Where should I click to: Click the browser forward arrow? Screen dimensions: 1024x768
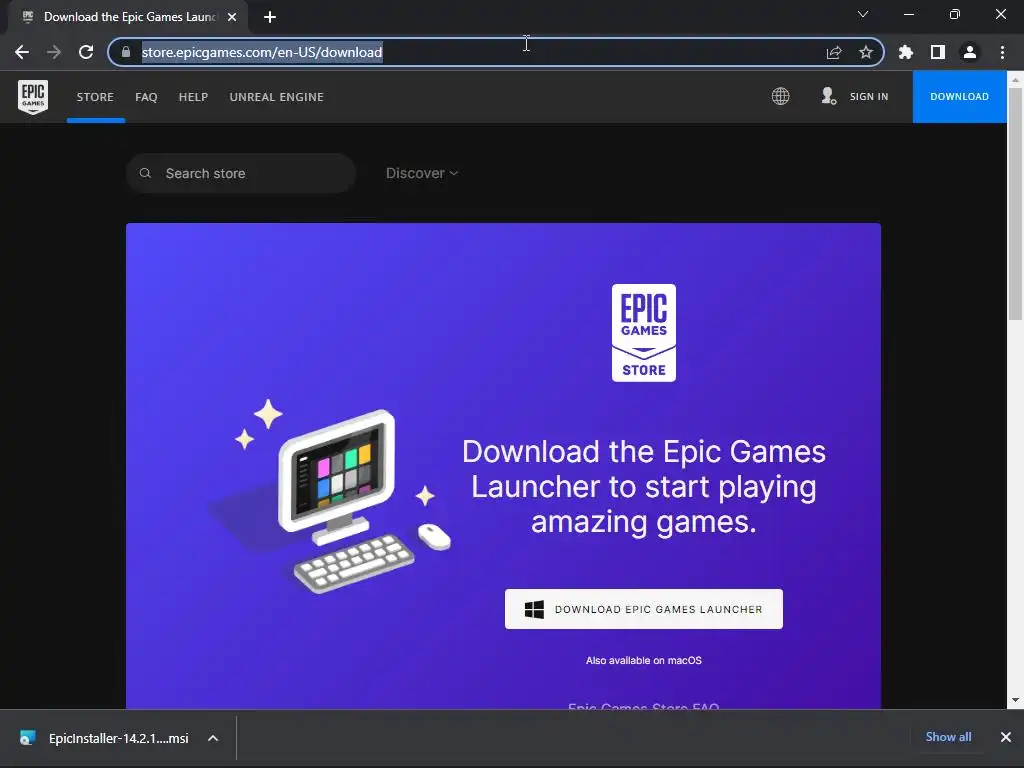(54, 52)
